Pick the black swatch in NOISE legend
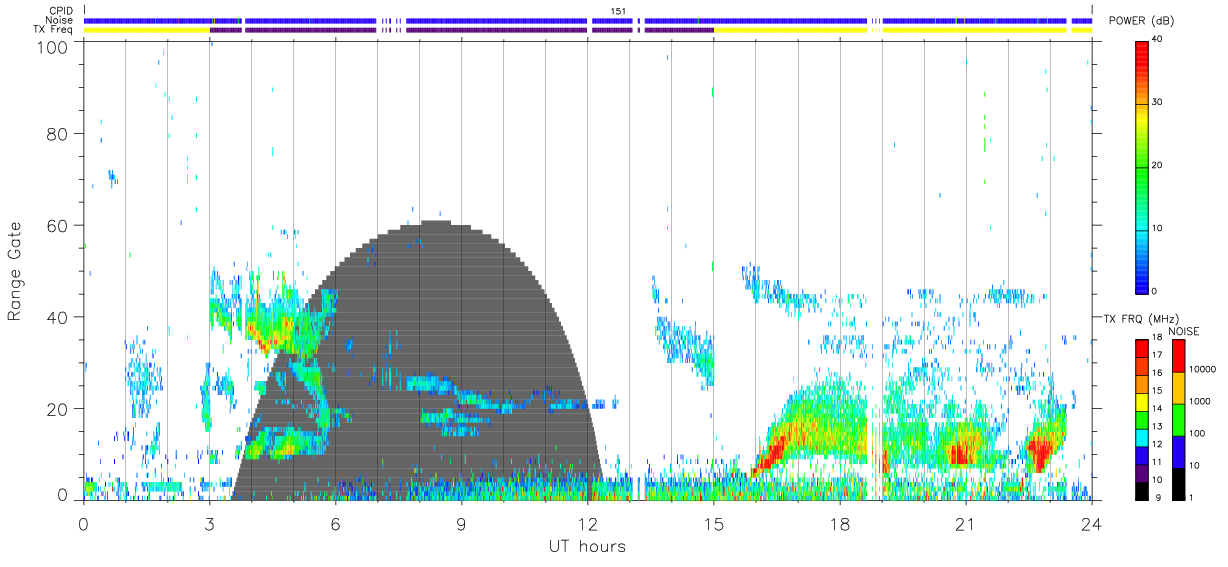The height and width of the screenshot is (567, 1228). pos(1176,483)
